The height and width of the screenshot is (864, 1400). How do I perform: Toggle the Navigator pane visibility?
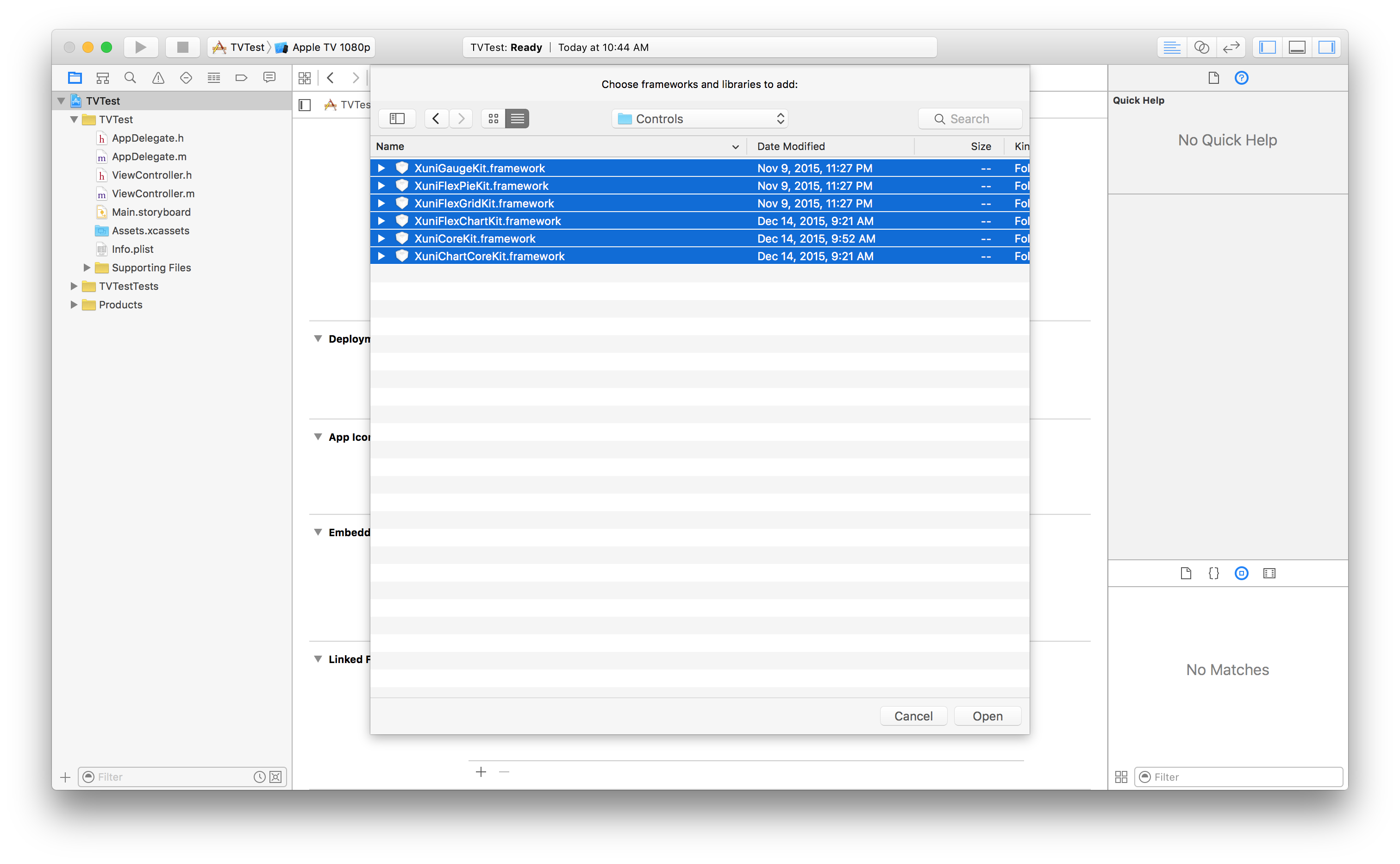pyautogui.click(x=1268, y=47)
